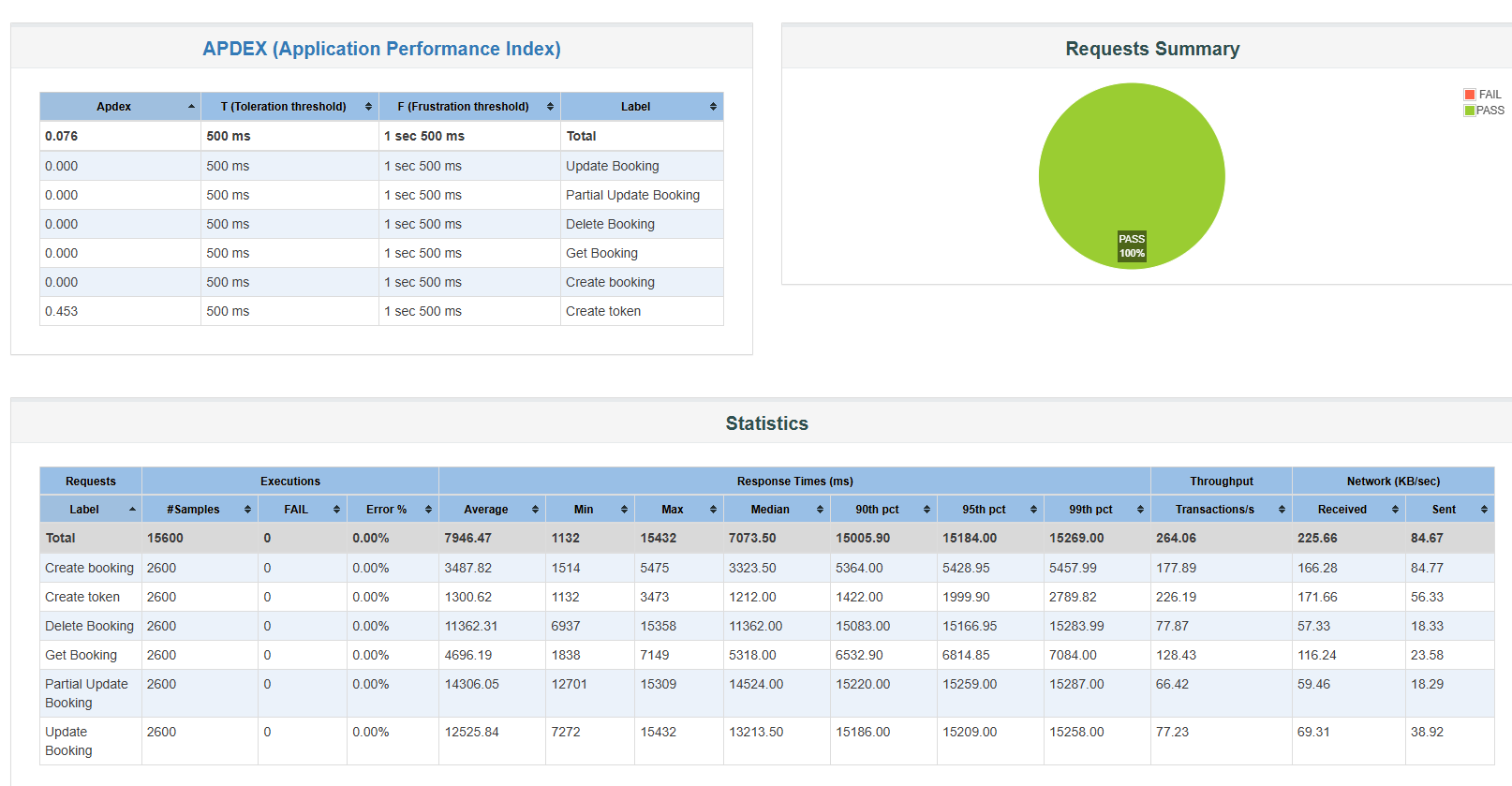Image resolution: width=1512 pixels, height=786 pixels.
Task: Click the Requests Summary panel heading
Action: coord(1152,49)
